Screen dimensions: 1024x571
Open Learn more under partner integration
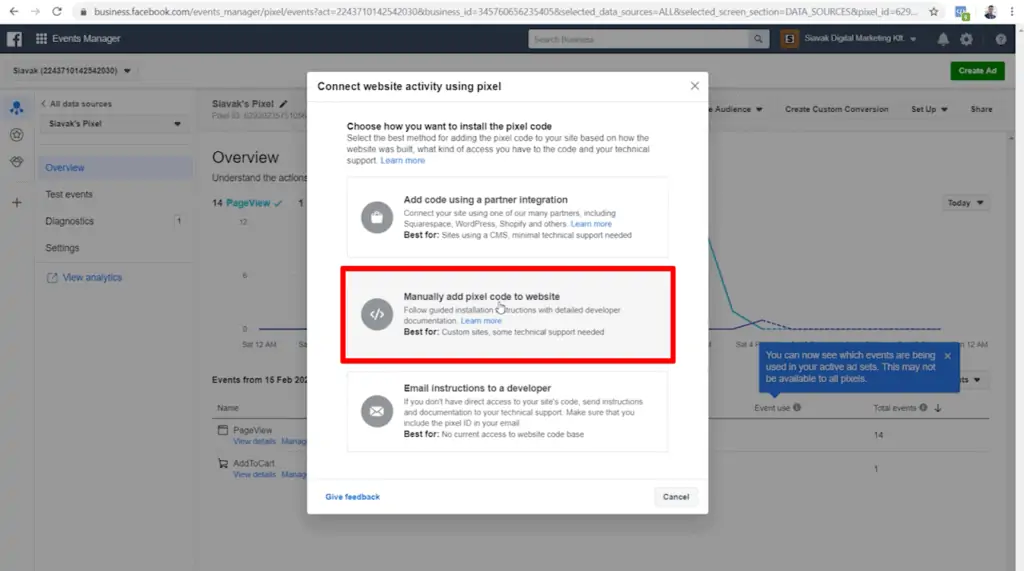[591, 224]
